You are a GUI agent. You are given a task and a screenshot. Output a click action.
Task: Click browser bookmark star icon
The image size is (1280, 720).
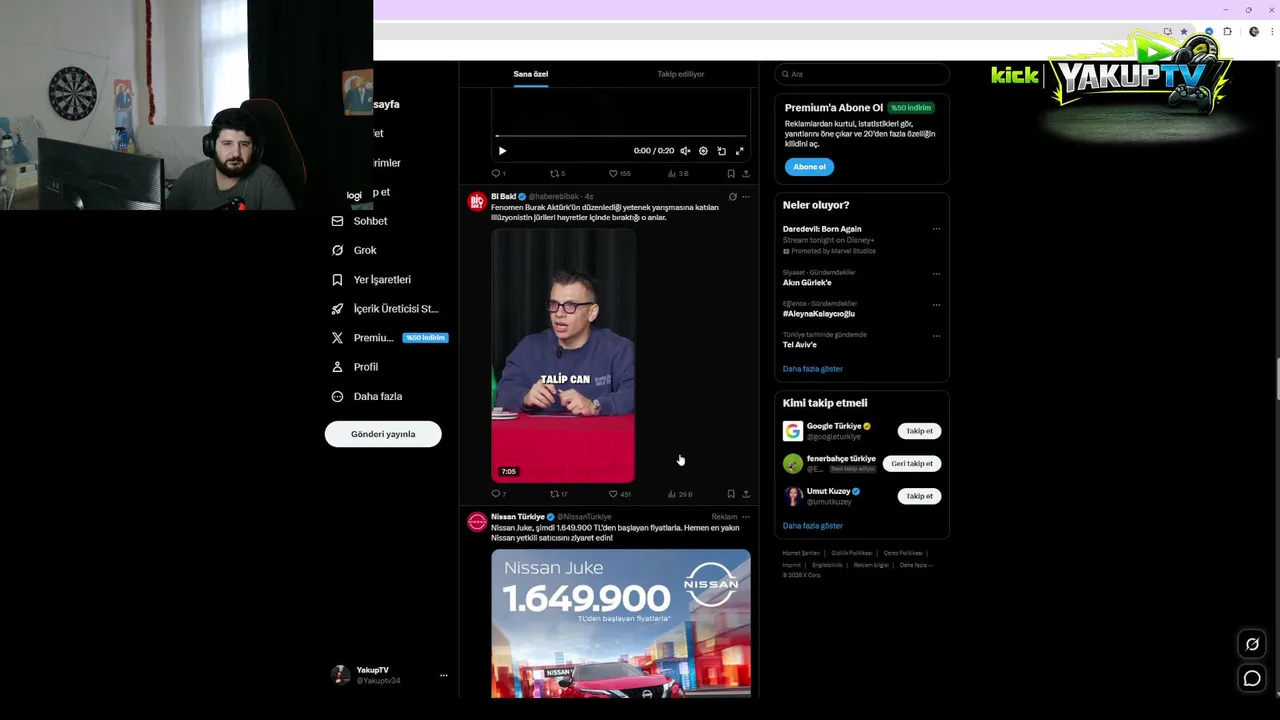click(1184, 32)
